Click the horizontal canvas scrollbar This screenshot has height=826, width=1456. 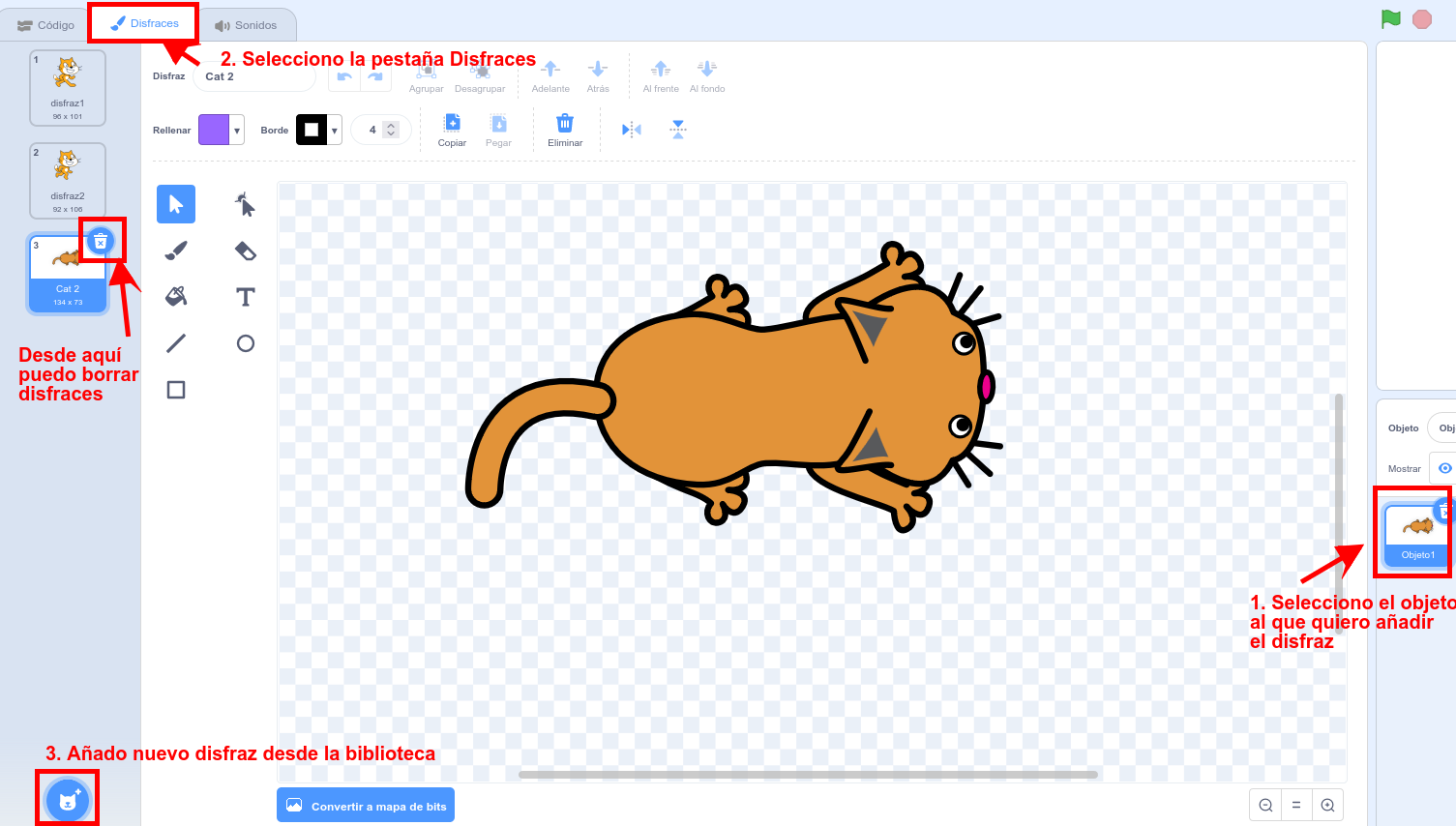808,774
